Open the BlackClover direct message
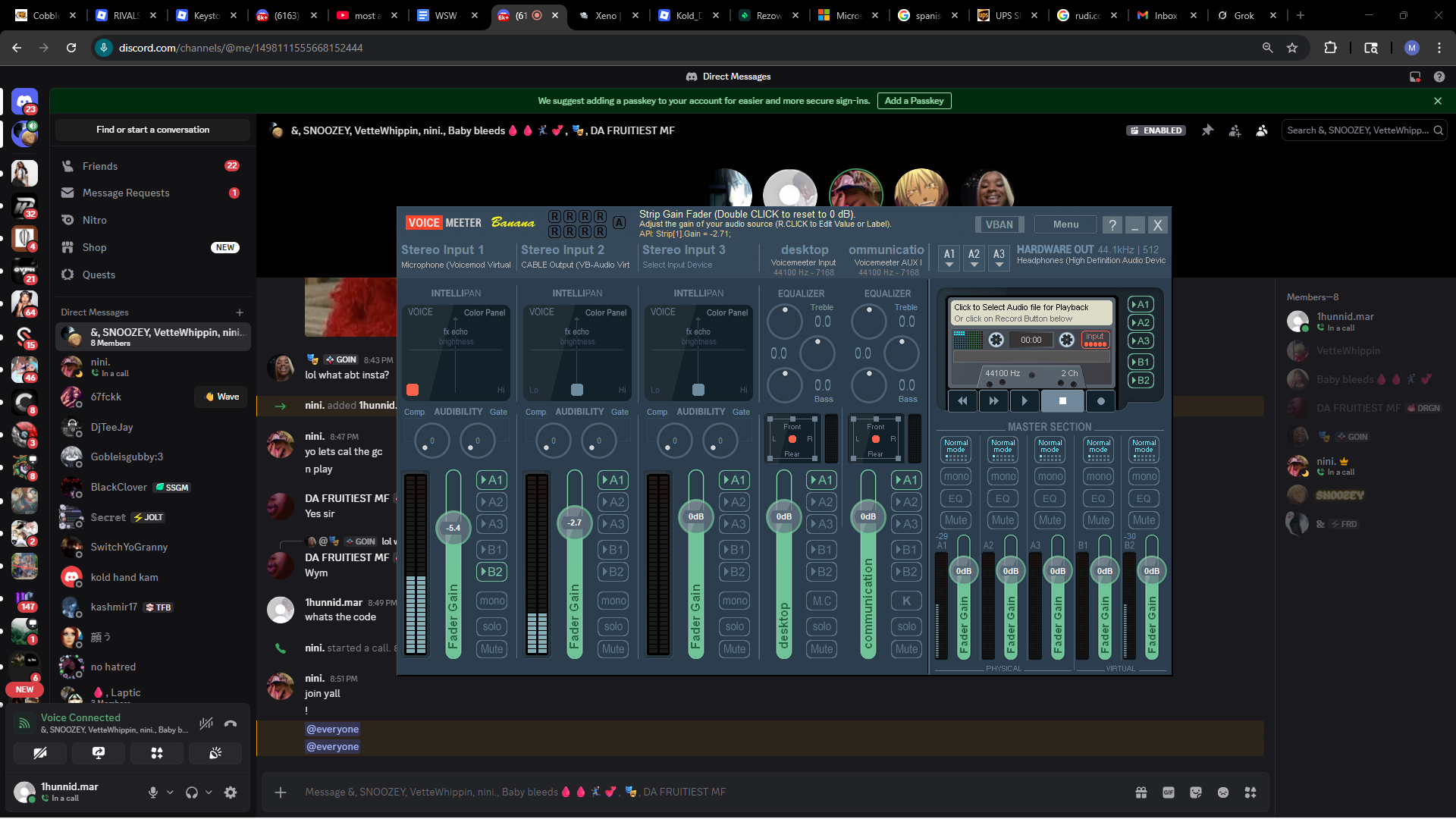Screen dimensions: 1456x819 point(152,488)
